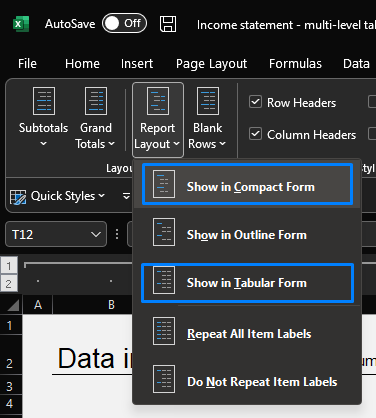Select row 1 header
The height and width of the screenshot is (418, 376).
[x=10, y=325]
